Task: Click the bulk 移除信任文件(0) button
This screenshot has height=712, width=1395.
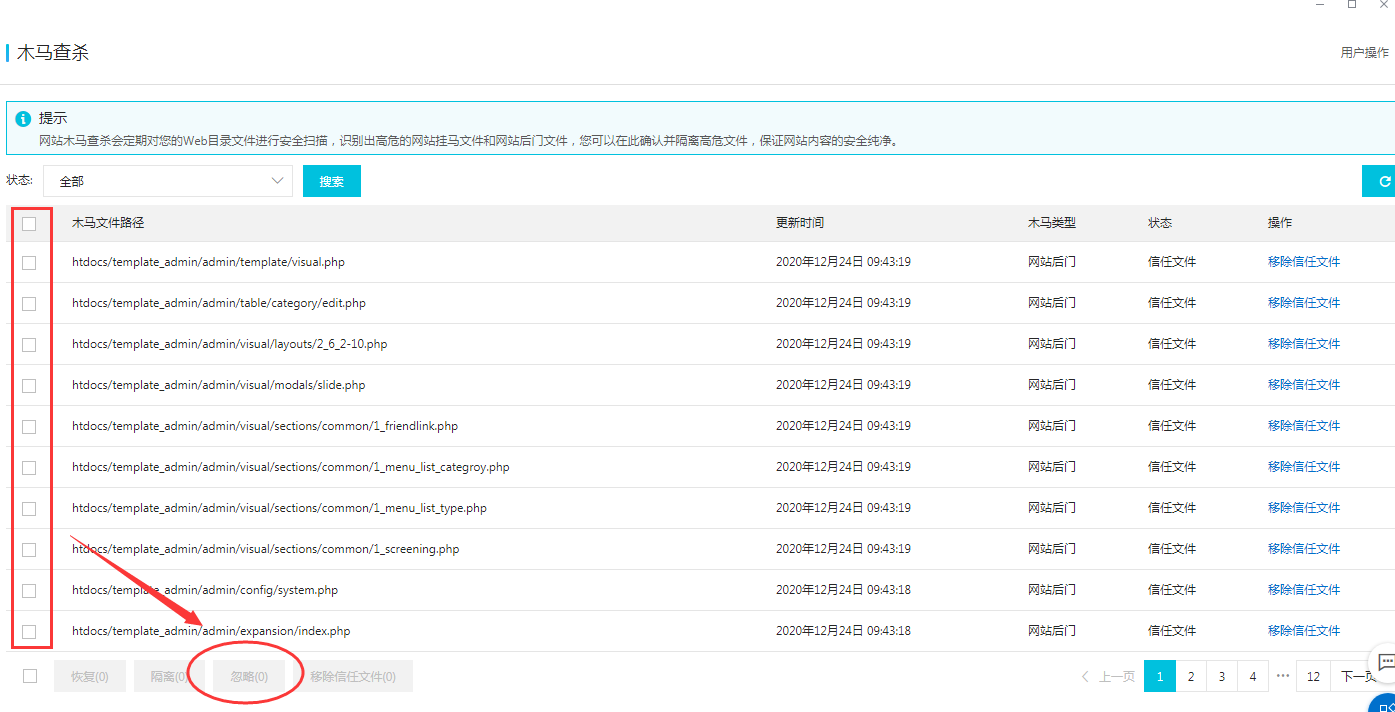Action: (x=353, y=677)
